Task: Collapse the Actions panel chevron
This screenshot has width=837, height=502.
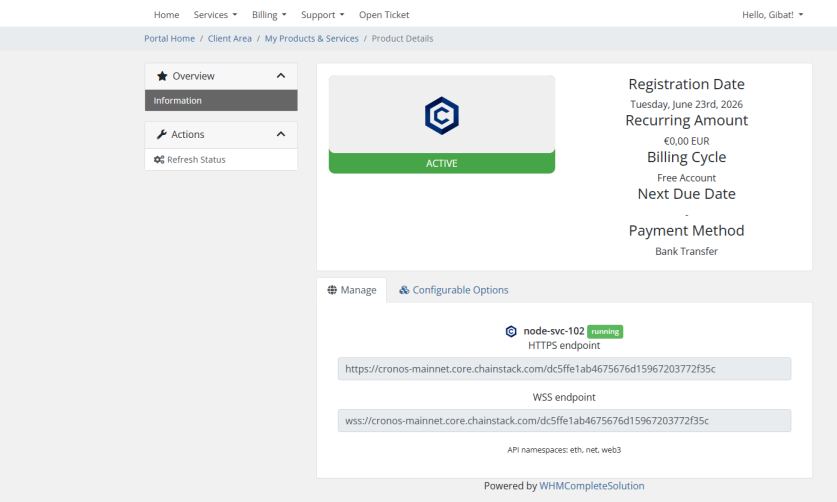Action: tap(281, 134)
